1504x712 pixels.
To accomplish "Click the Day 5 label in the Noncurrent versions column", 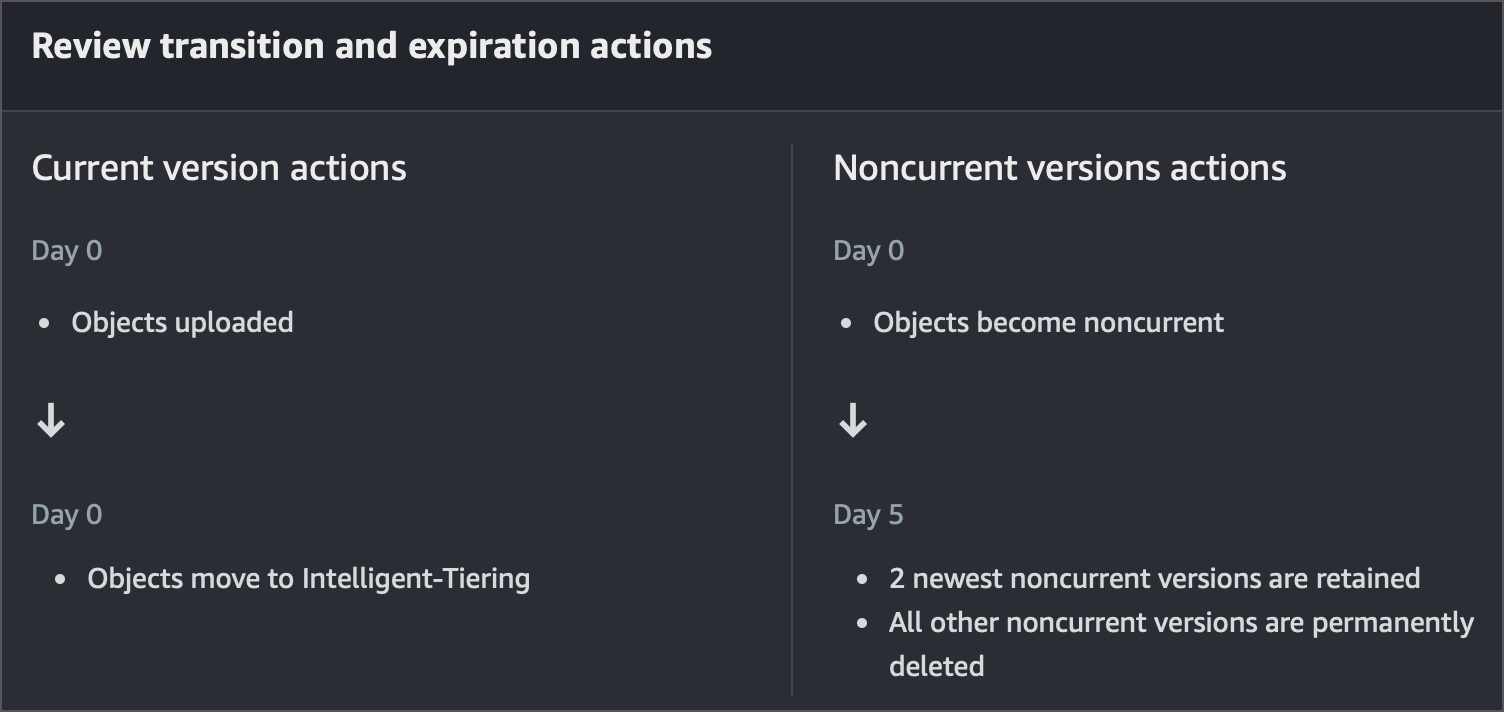I will point(868,515).
